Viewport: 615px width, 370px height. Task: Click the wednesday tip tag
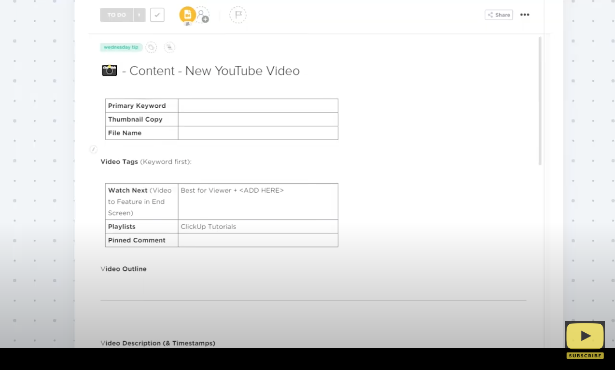121,47
